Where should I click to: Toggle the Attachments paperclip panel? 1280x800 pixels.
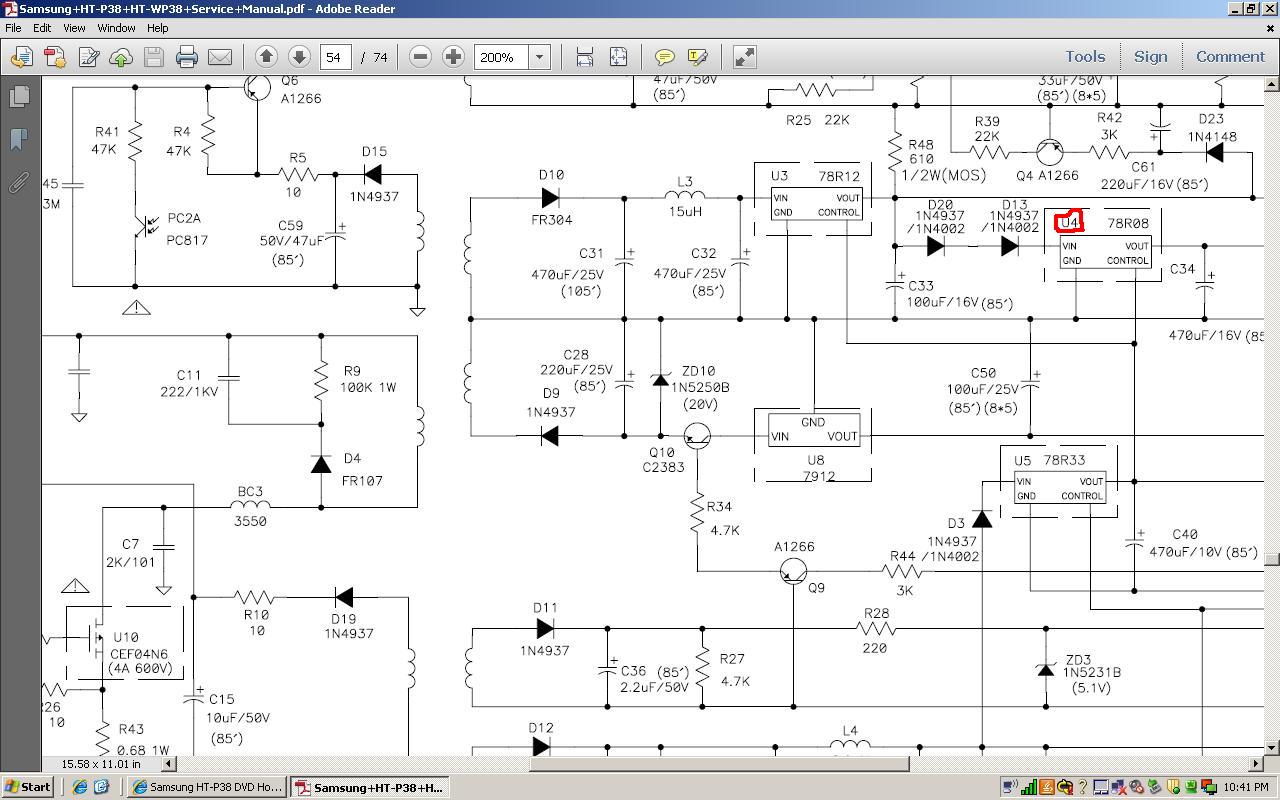(x=19, y=182)
